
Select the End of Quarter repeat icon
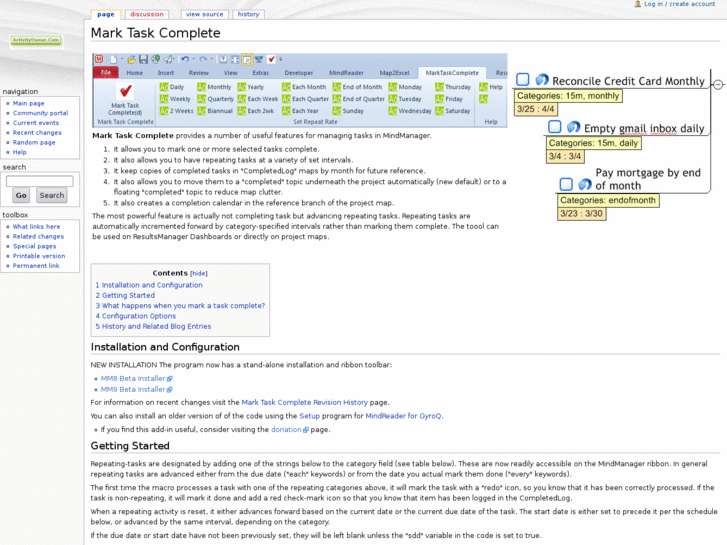[337, 99]
